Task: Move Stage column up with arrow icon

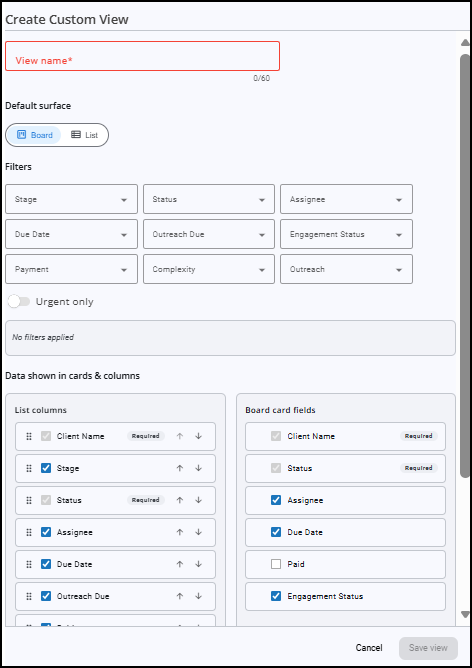Action: click(x=180, y=468)
